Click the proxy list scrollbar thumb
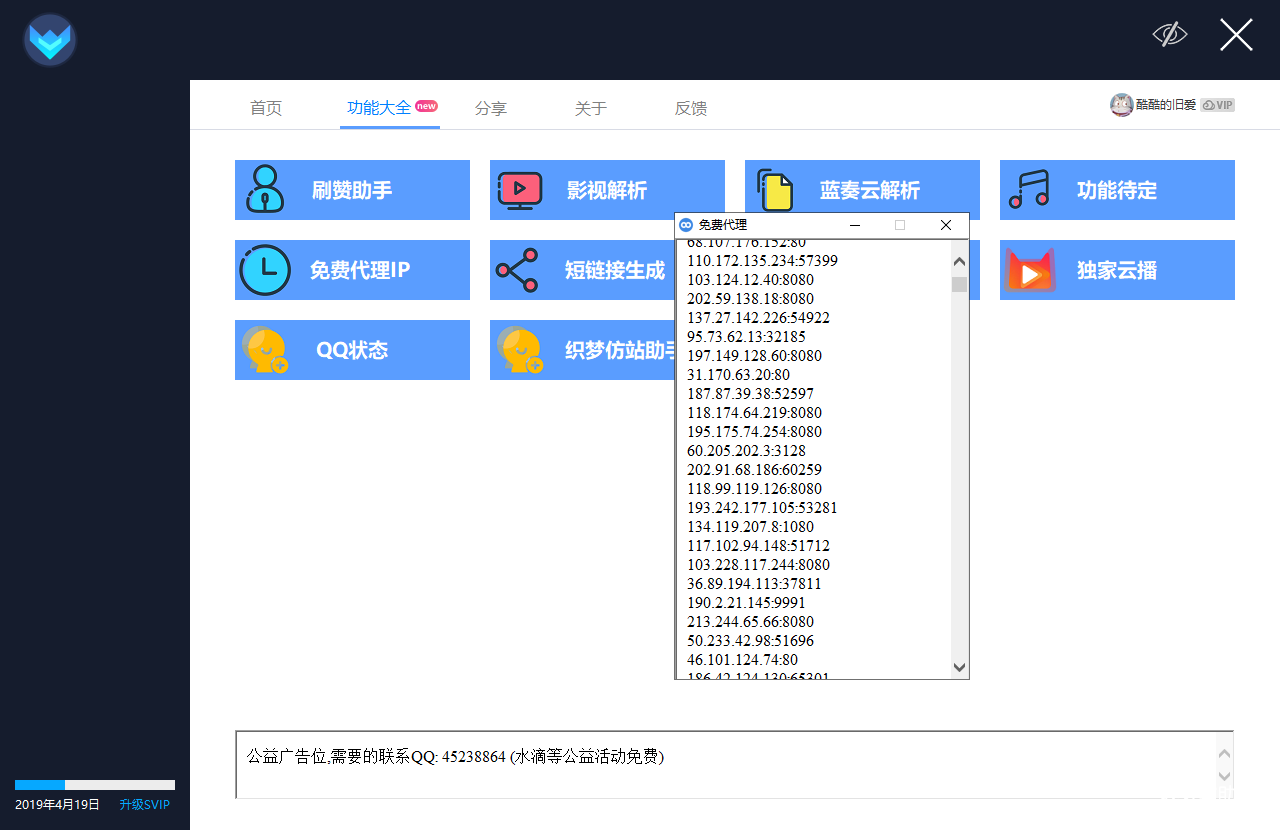The height and width of the screenshot is (830, 1280). point(959,284)
